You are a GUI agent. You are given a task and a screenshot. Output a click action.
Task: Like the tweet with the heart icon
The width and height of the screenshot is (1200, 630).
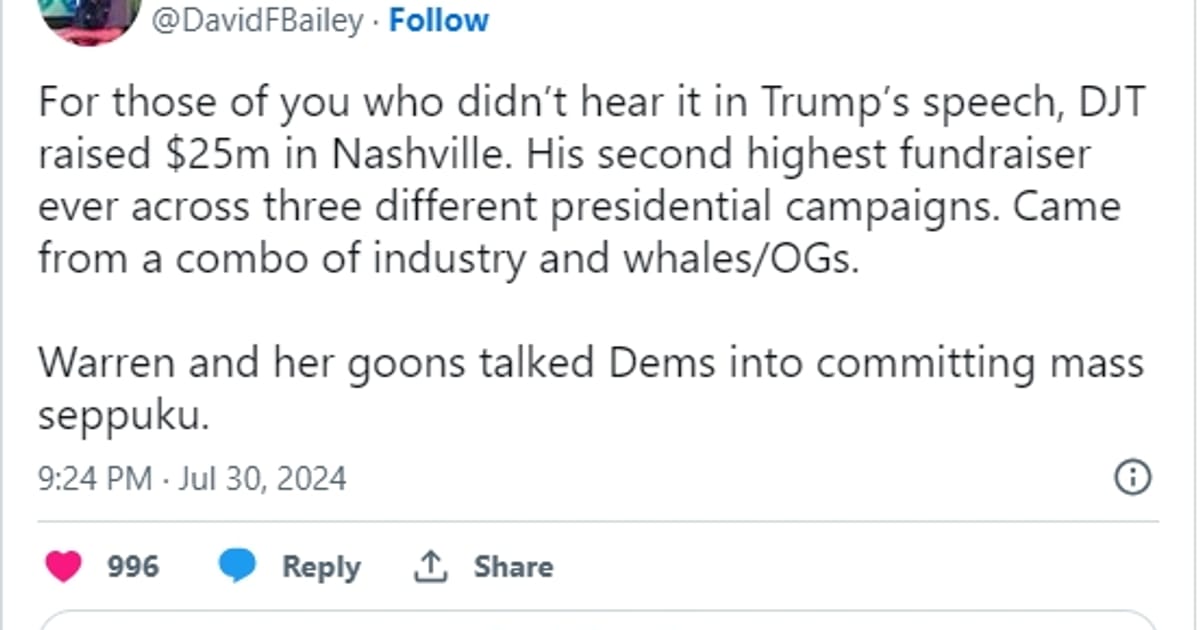[65, 566]
